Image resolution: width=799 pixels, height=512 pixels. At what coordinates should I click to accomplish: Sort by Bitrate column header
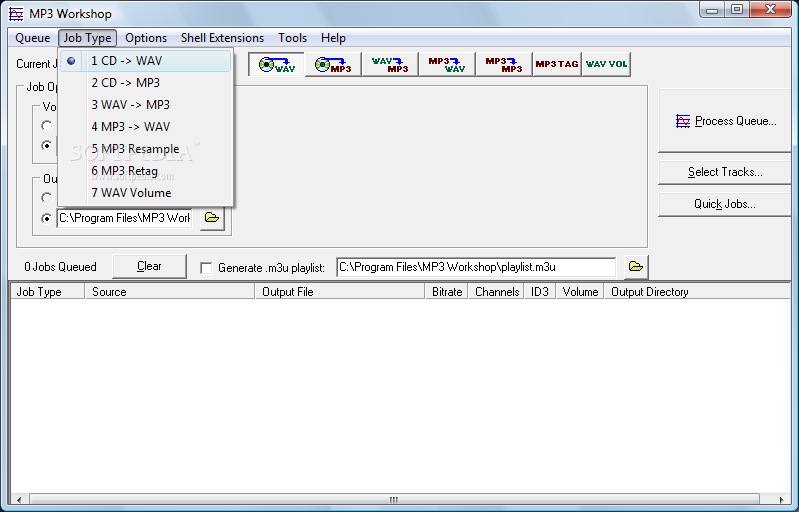[x=447, y=292]
